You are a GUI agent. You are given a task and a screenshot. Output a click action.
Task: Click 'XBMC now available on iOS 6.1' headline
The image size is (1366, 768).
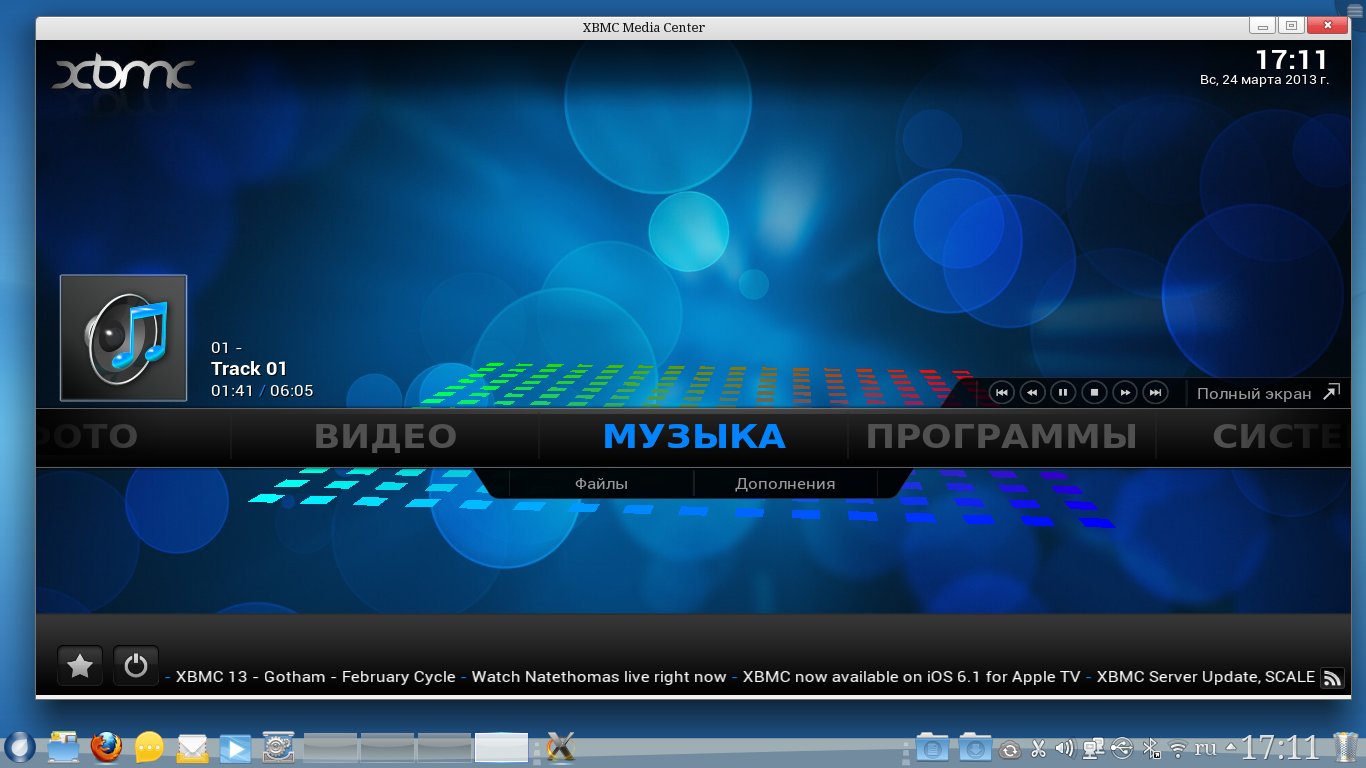(x=862, y=677)
